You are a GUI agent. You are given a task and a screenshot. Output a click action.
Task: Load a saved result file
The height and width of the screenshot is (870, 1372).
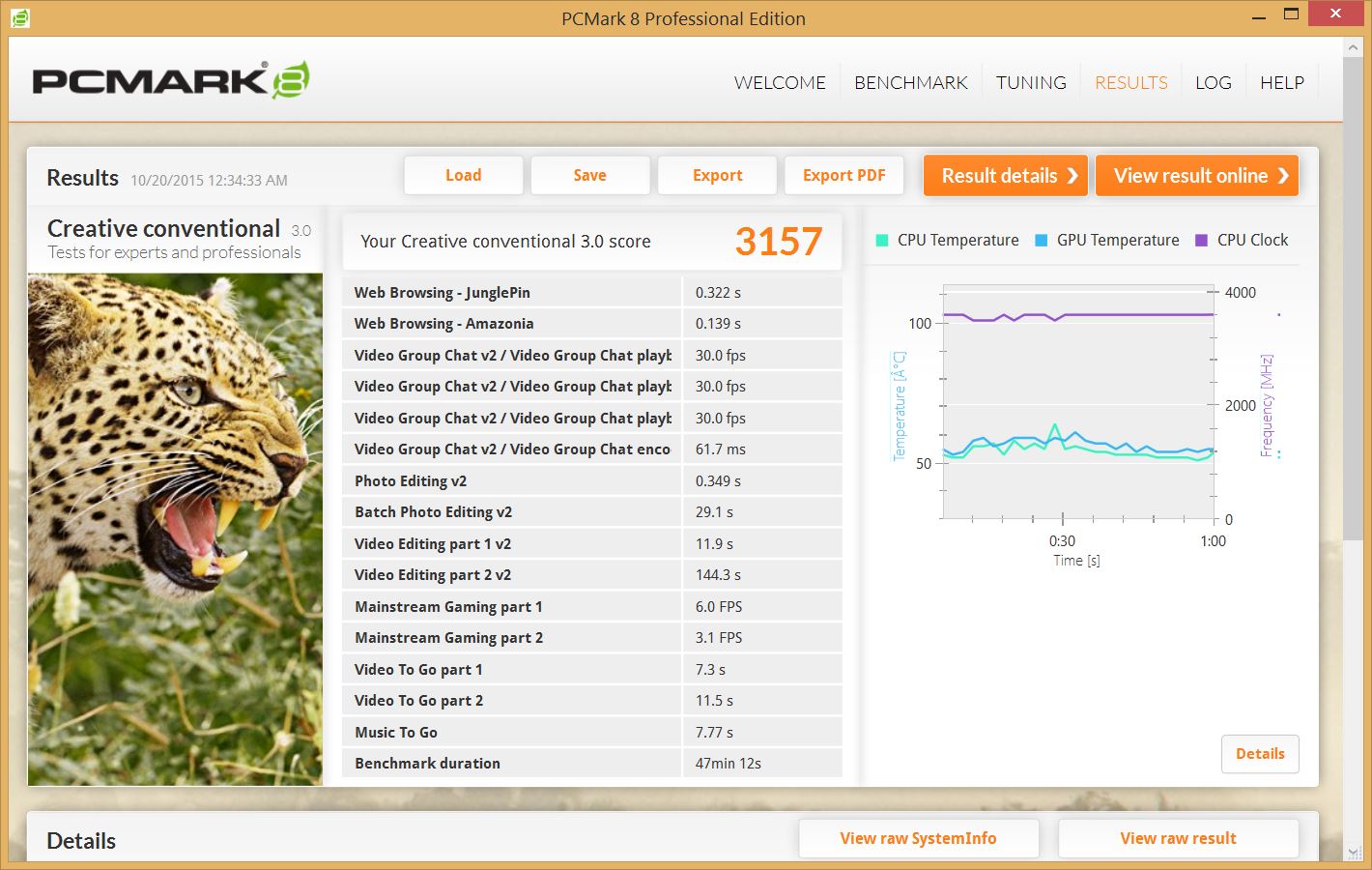(463, 176)
